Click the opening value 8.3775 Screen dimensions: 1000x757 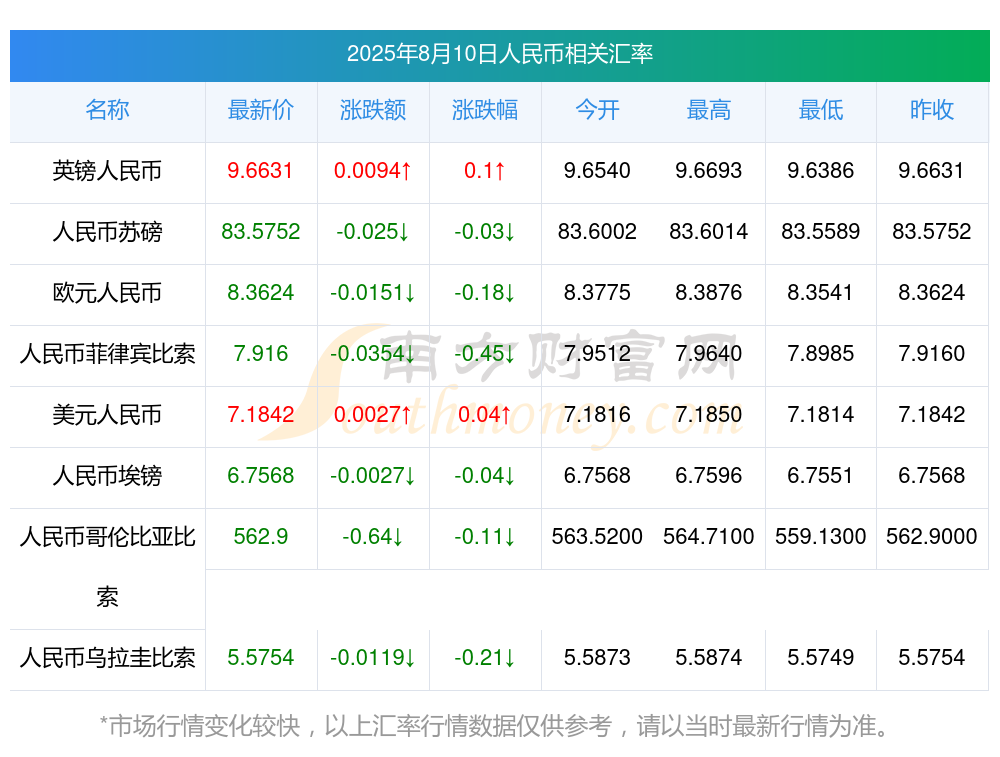tap(597, 293)
